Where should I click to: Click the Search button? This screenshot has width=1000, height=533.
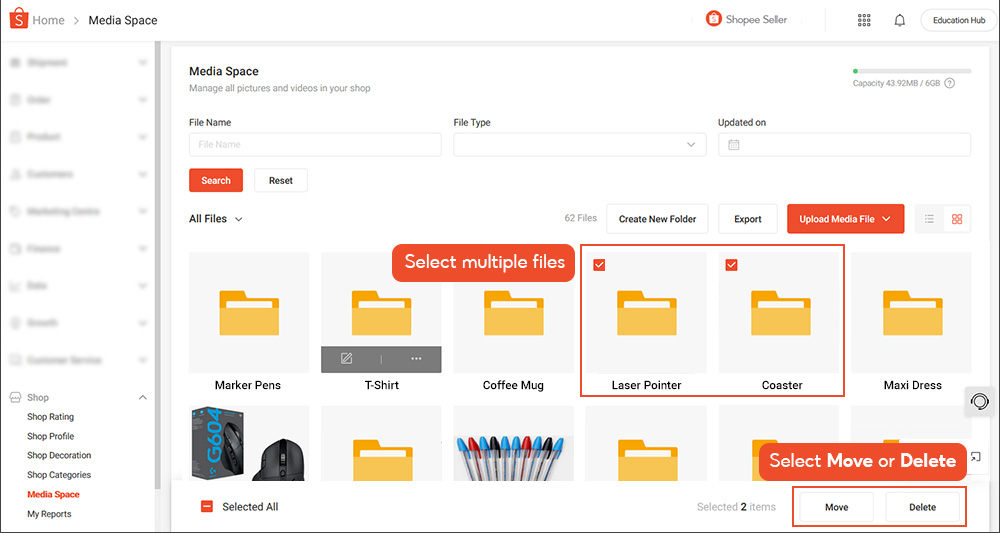coord(216,180)
